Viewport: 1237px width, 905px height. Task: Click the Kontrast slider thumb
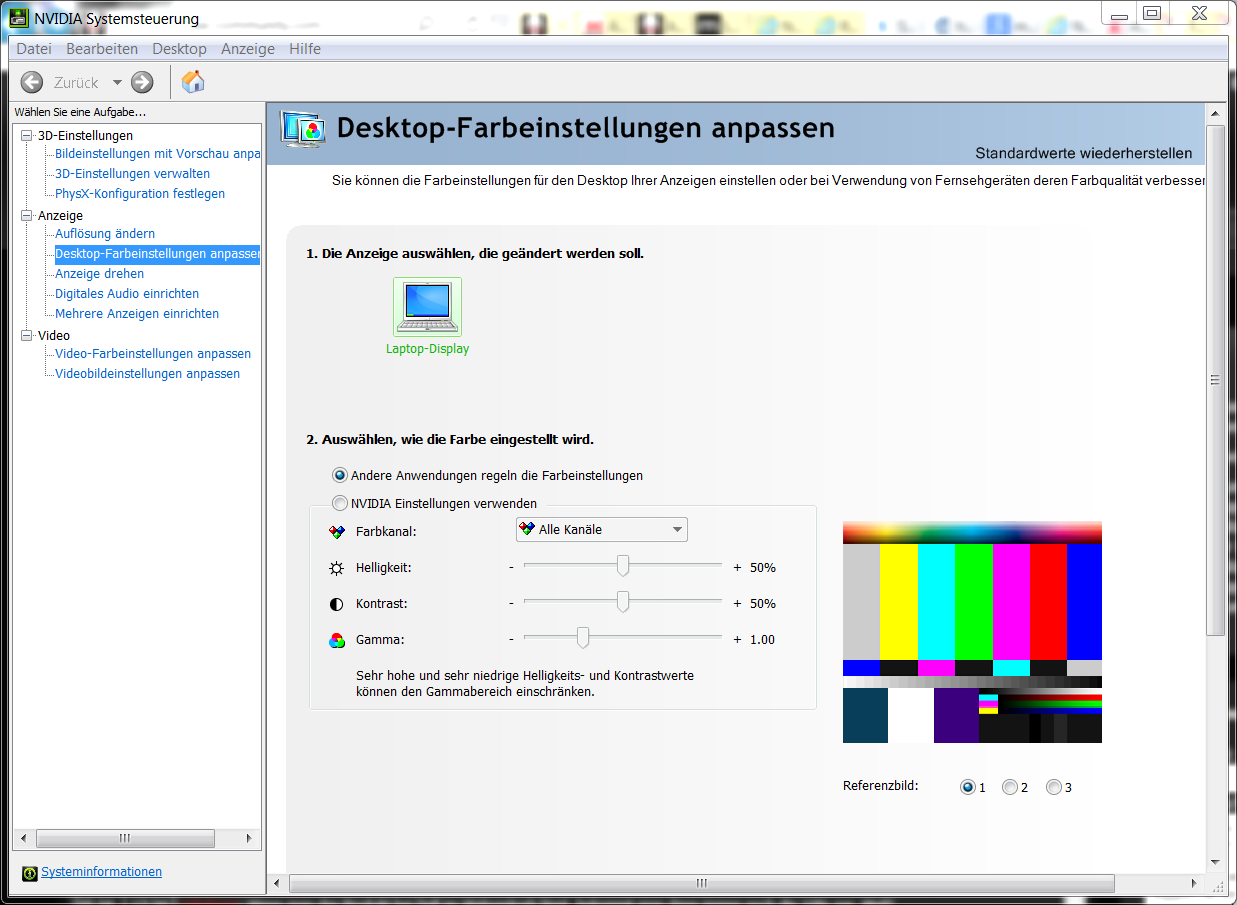[623, 602]
